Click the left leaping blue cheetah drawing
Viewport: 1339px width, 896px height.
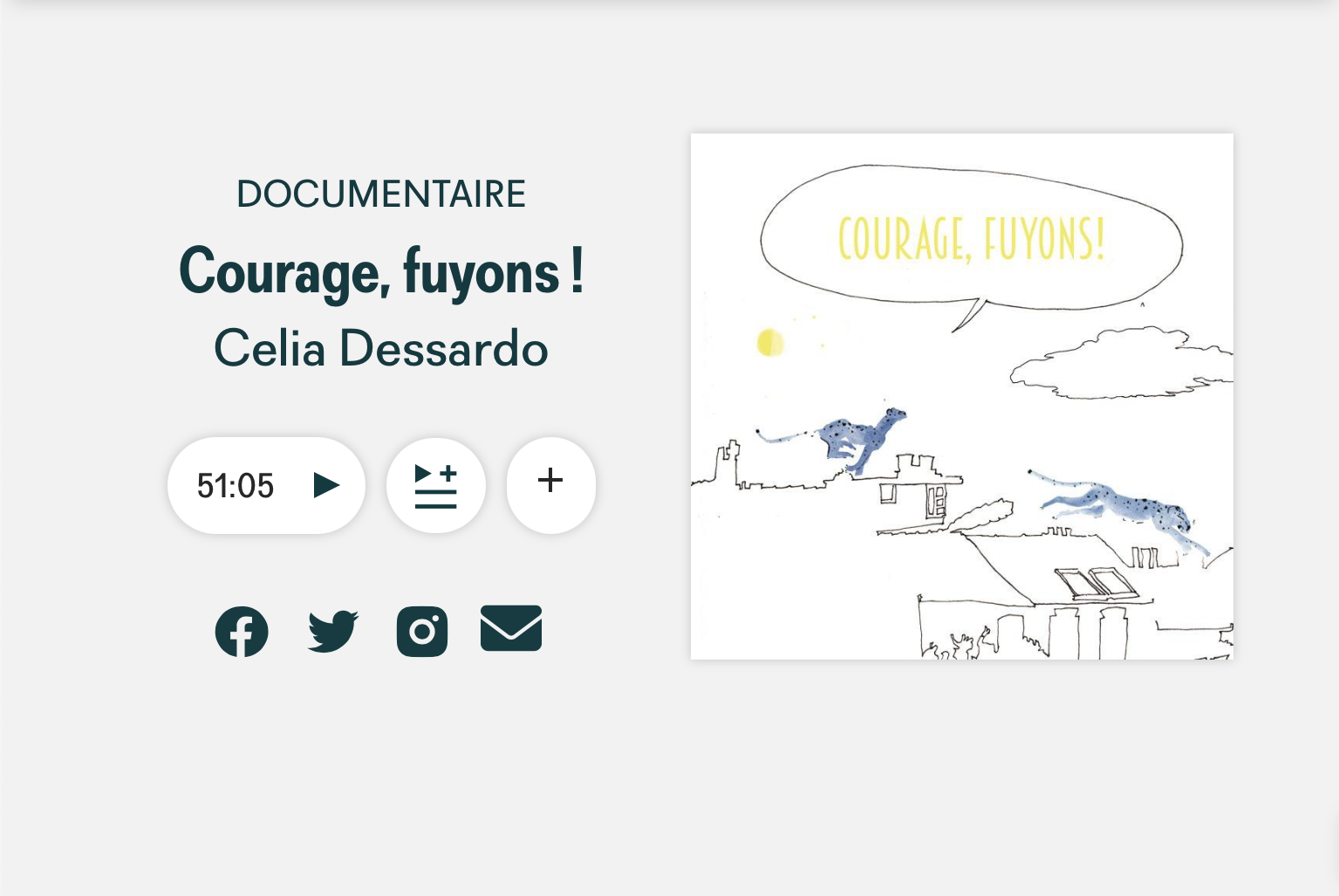click(833, 439)
